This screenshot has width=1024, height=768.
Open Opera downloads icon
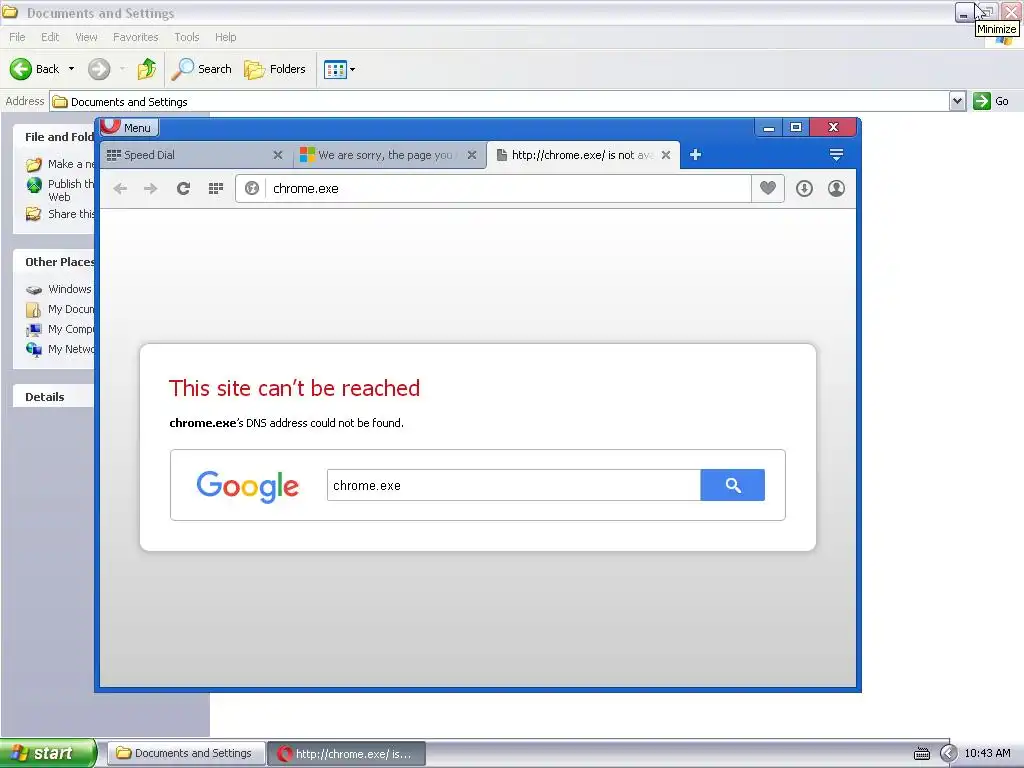(804, 189)
